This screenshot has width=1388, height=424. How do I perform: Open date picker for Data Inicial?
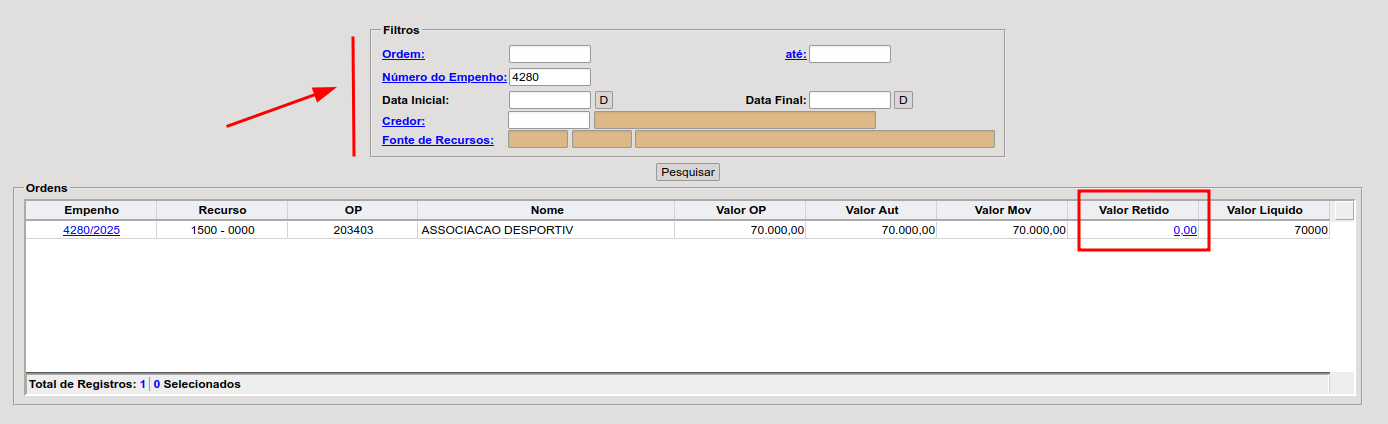[603, 100]
